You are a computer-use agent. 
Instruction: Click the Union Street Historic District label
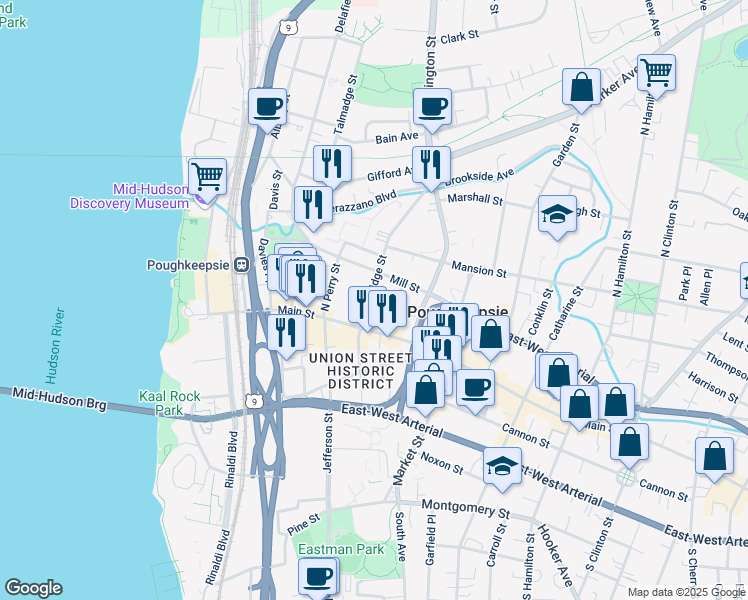click(x=361, y=371)
